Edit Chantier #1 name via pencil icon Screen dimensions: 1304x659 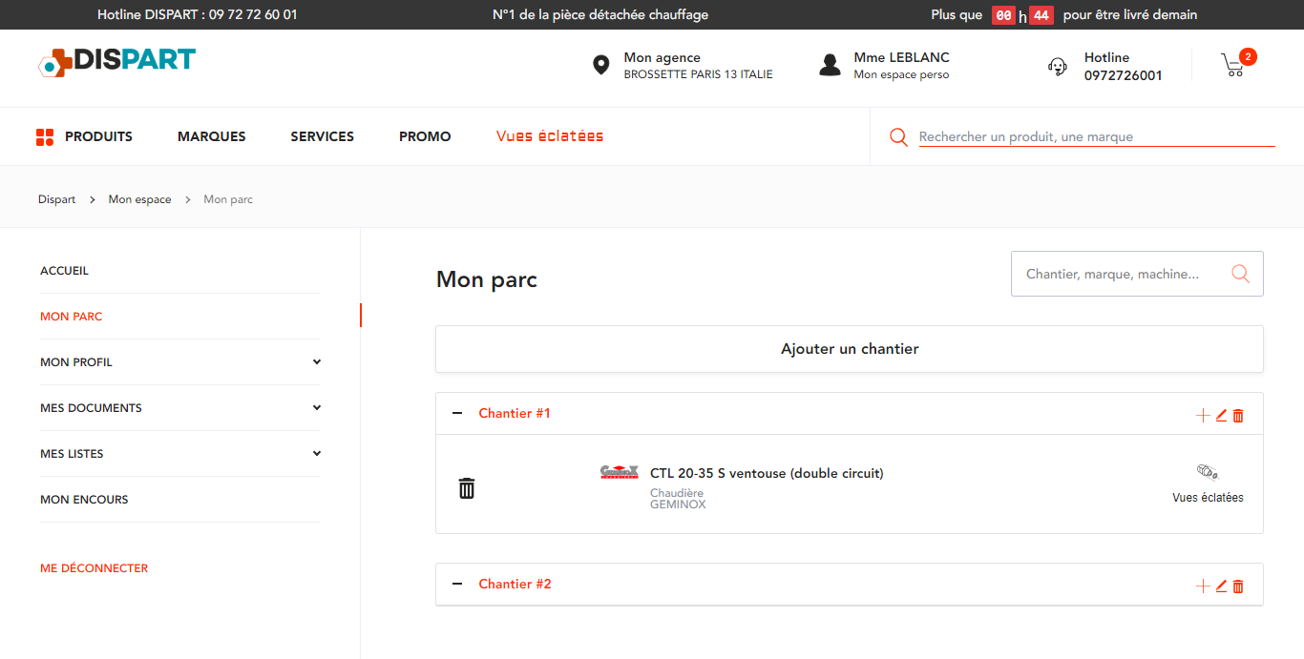(x=1220, y=414)
